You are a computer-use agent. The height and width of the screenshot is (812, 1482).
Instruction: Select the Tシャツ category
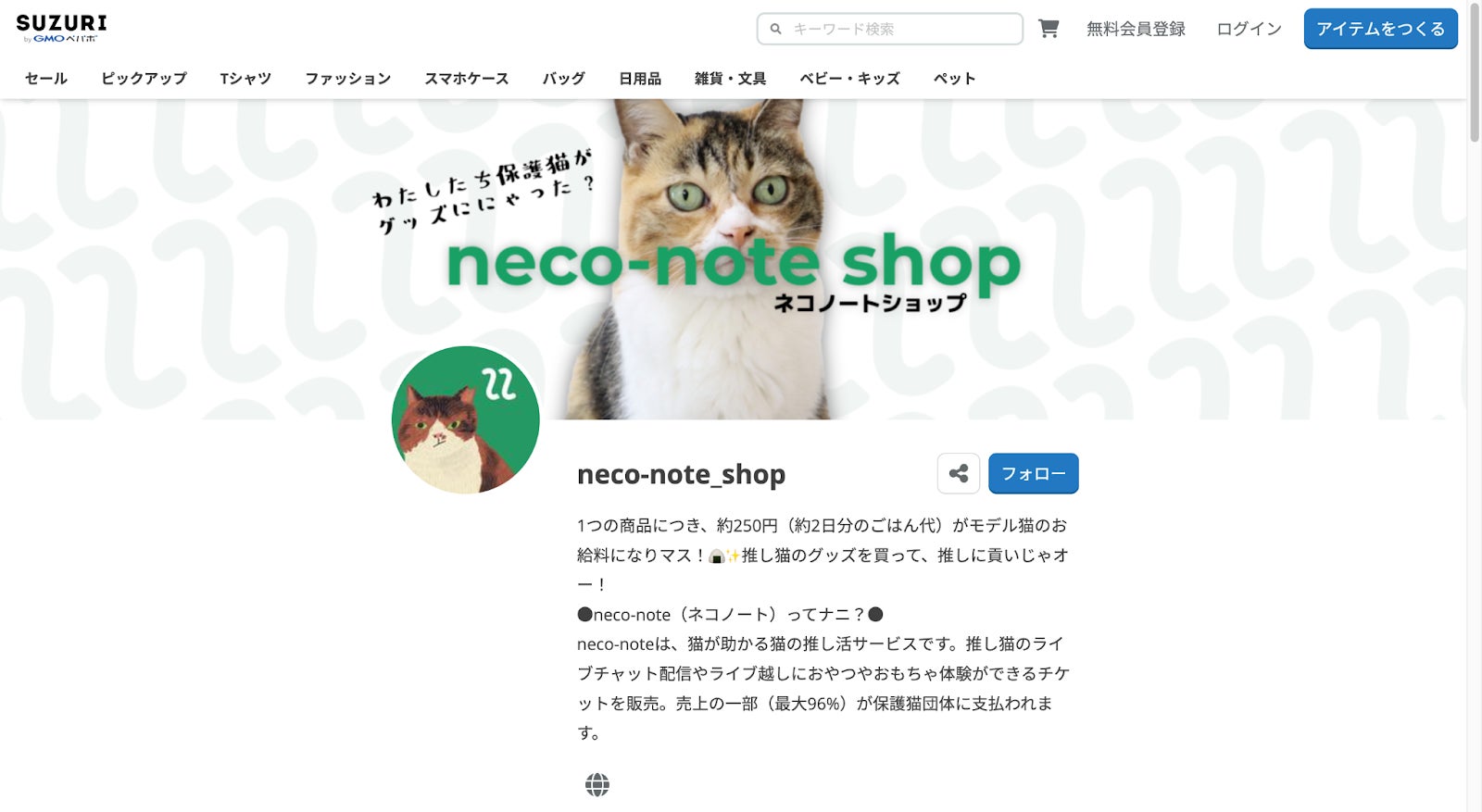click(x=245, y=79)
